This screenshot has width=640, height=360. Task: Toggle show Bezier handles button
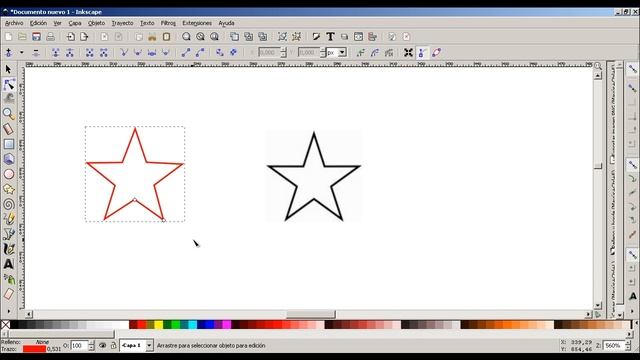pyautogui.click(x=422, y=53)
